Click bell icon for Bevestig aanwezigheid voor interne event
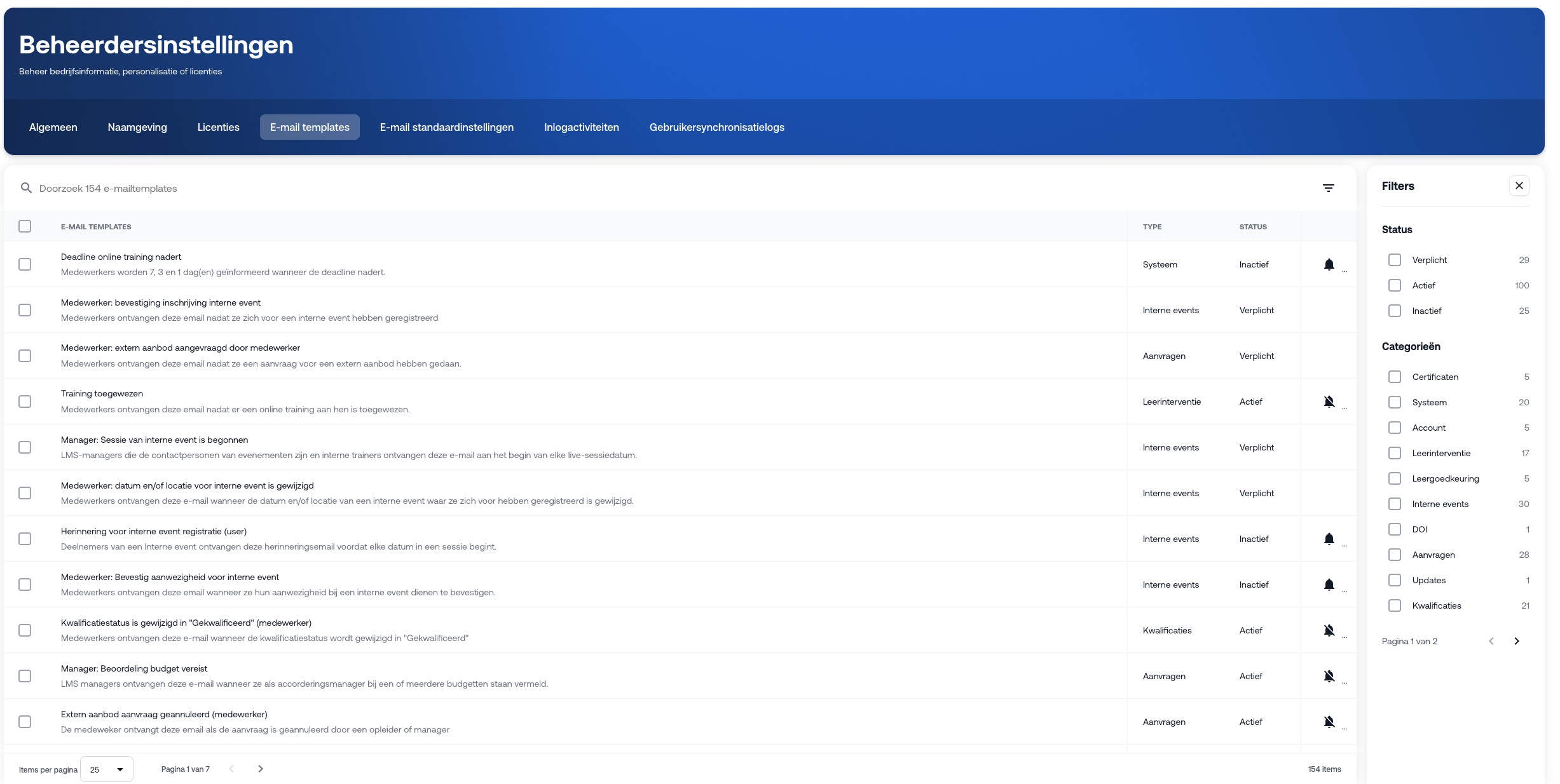Viewport: 1560px width, 784px height. (x=1329, y=585)
